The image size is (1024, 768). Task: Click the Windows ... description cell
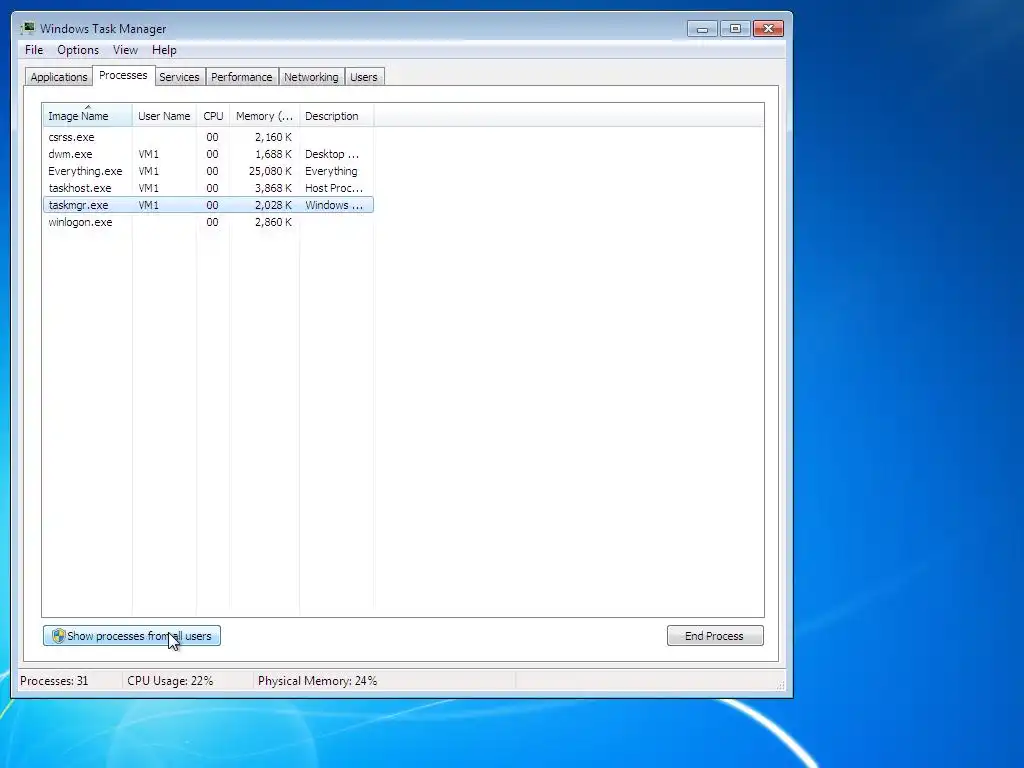pyautogui.click(x=334, y=205)
